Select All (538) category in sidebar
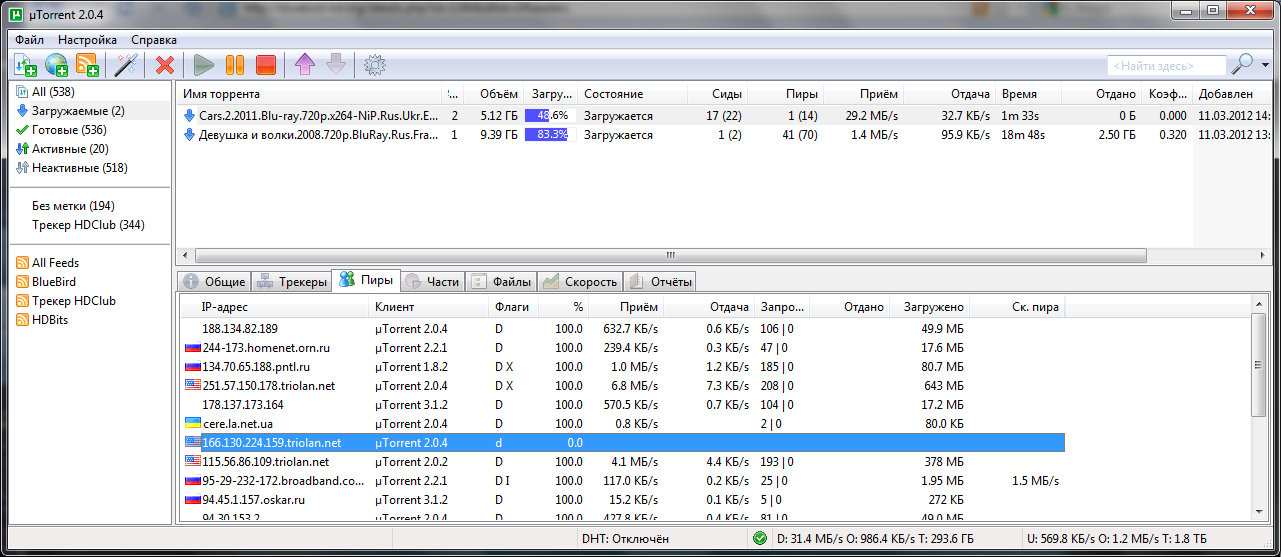The image size is (1281, 557). [54, 92]
